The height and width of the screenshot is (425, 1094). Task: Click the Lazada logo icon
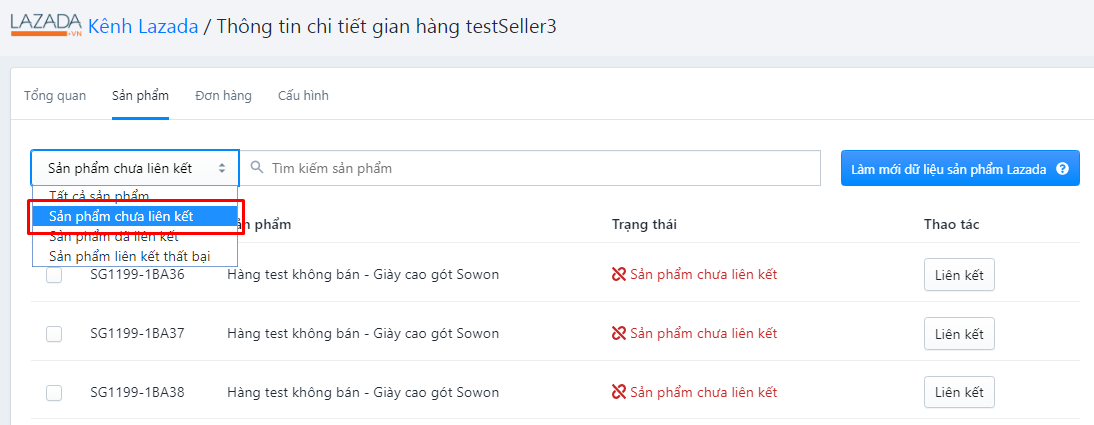[x=47, y=26]
